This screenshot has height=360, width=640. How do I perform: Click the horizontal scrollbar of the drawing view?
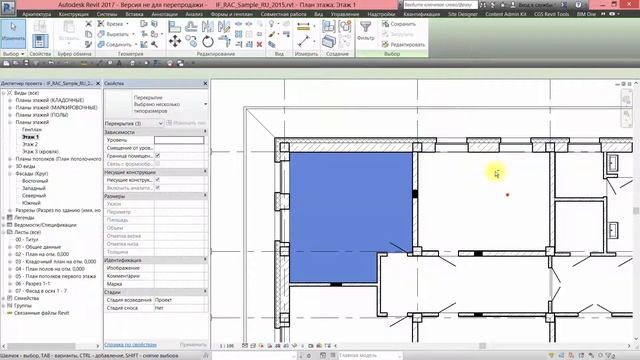(482, 346)
